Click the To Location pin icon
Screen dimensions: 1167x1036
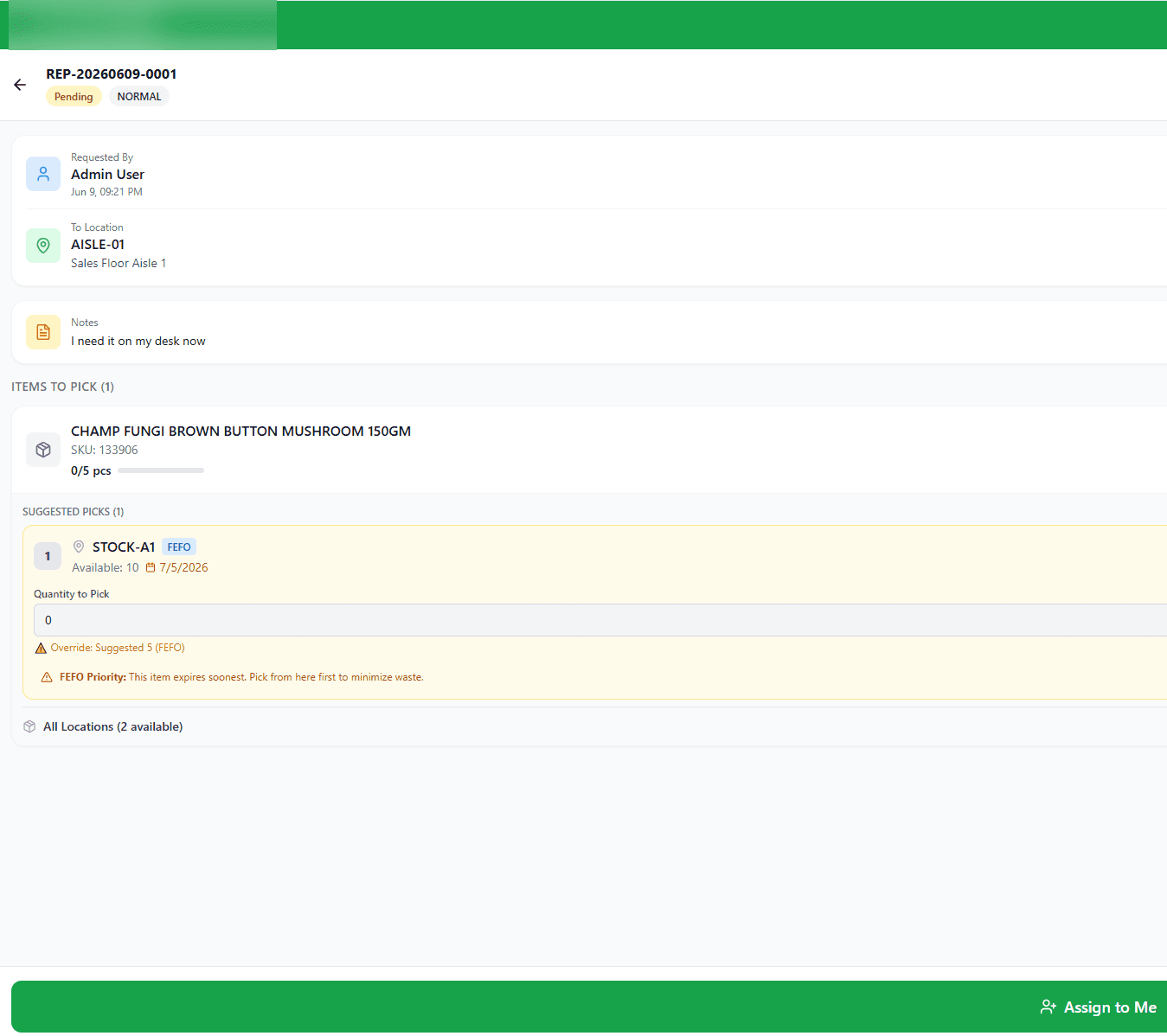point(43,246)
